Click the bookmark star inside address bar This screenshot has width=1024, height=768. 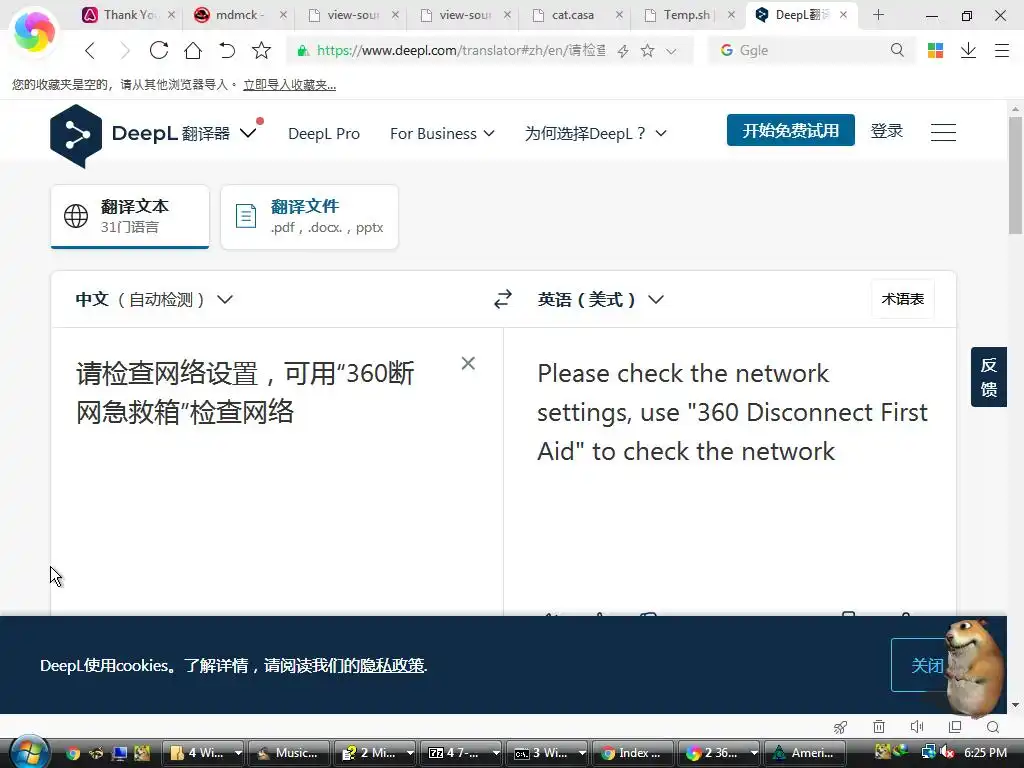pos(647,50)
